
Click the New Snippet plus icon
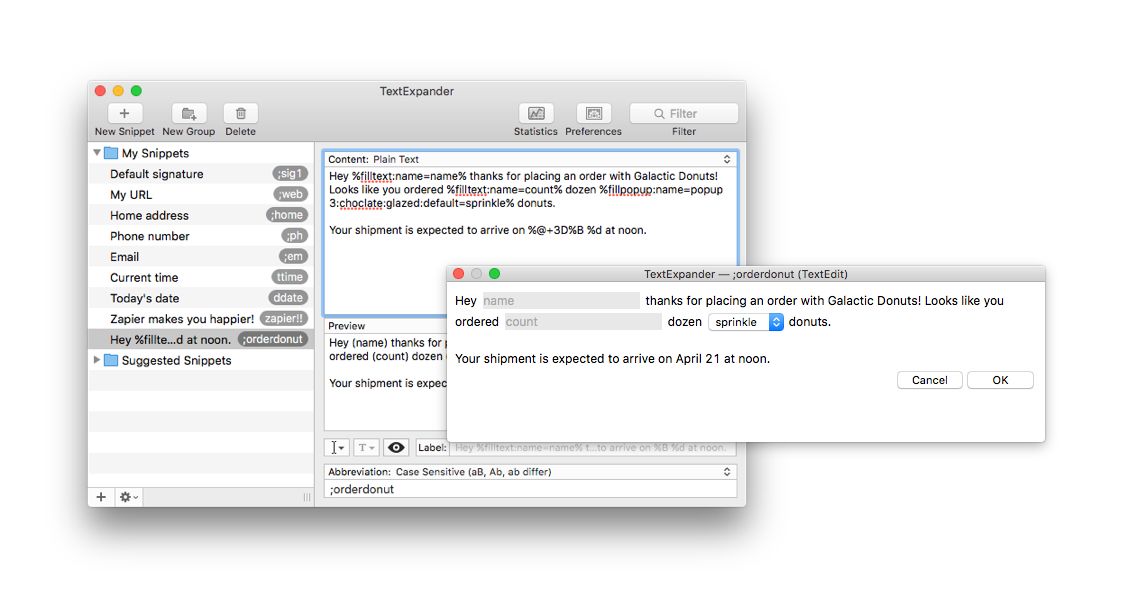coord(124,113)
